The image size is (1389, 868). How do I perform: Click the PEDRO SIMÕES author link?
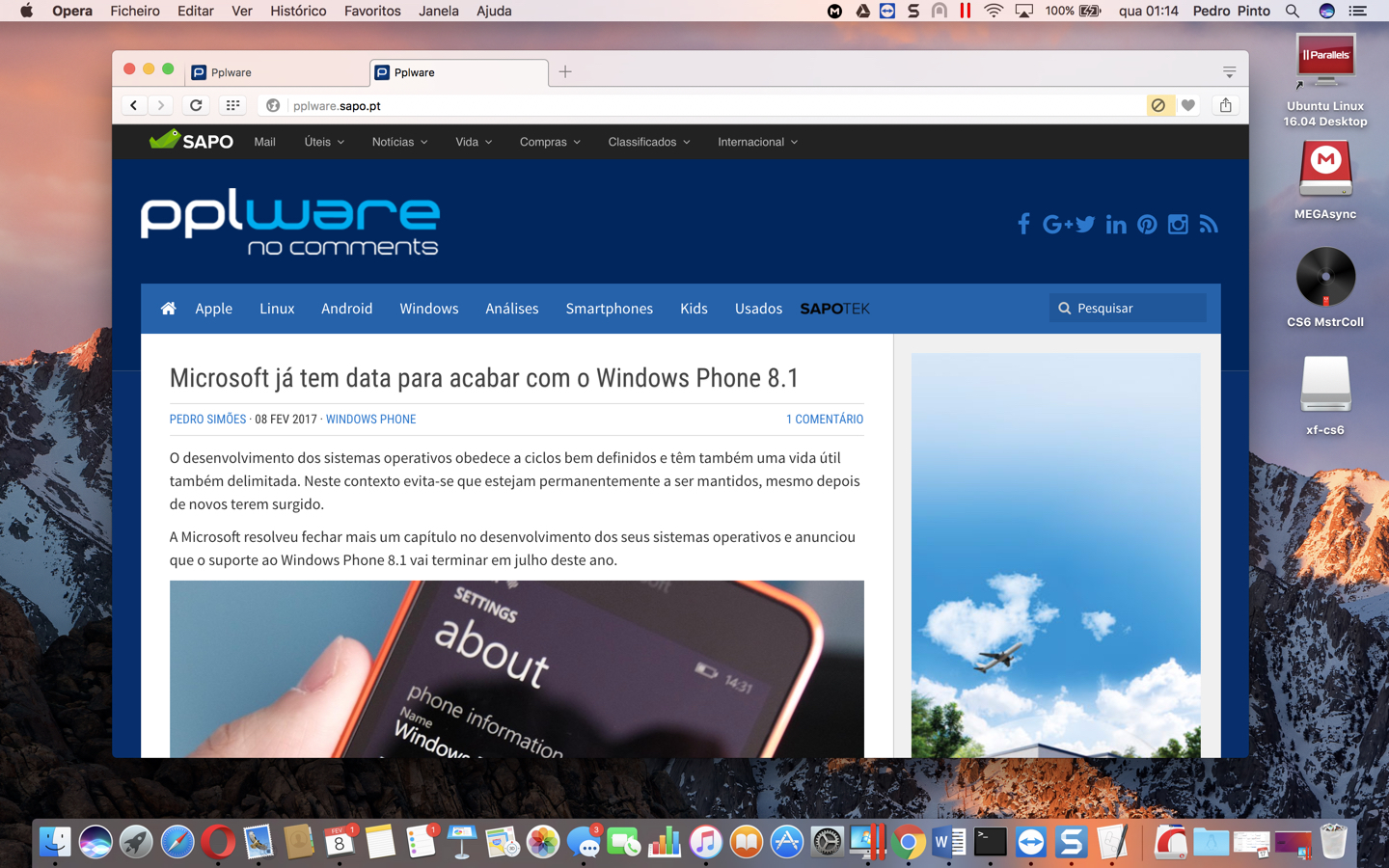click(x=207, y=420)
